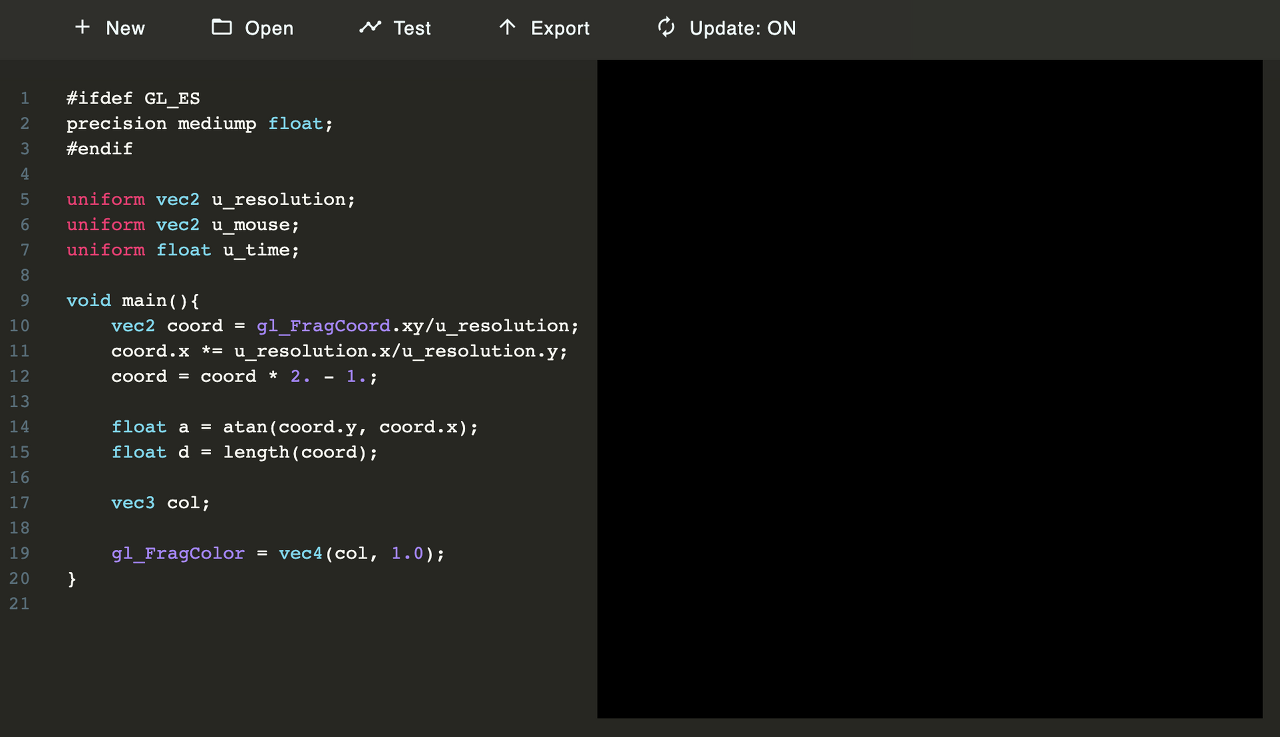Click the circular refresh Update icon

tap(666, 27)
